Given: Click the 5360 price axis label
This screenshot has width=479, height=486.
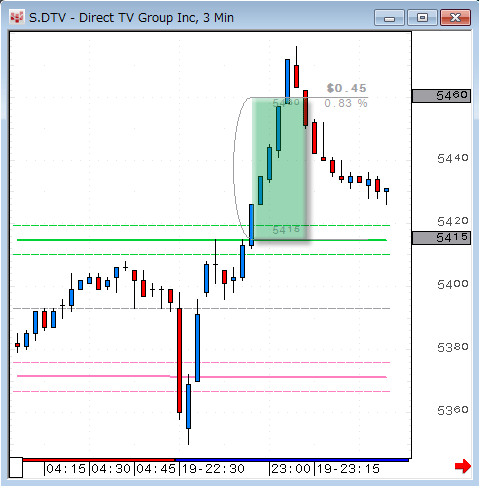Looking at the screenshot, I should 453,410.
